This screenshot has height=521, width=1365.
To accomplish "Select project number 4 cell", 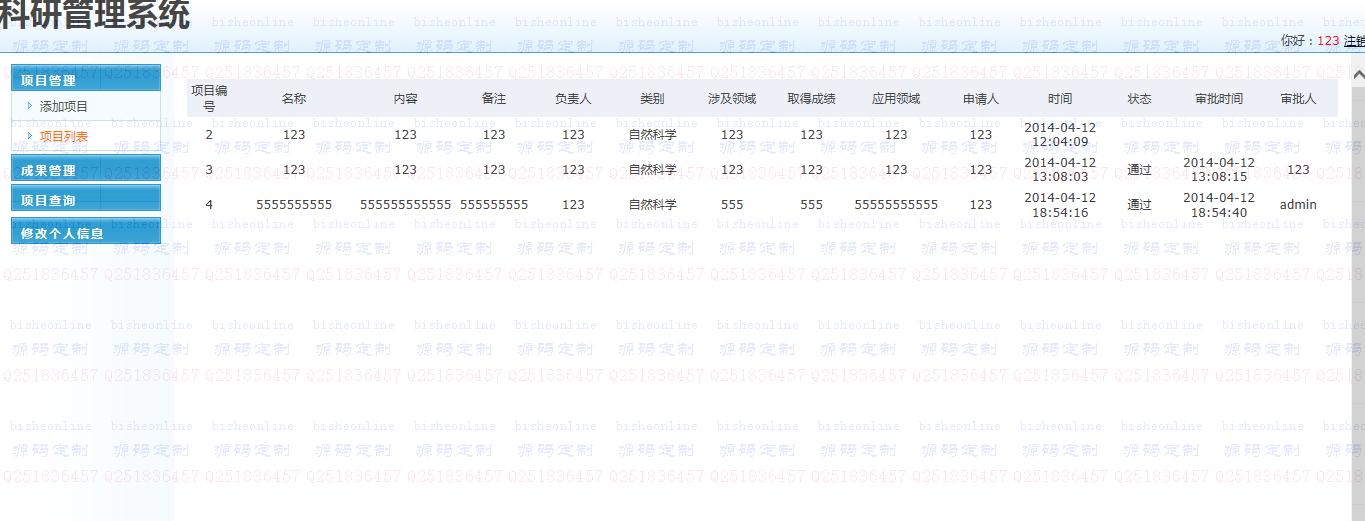I will click(x=209, y=204).
